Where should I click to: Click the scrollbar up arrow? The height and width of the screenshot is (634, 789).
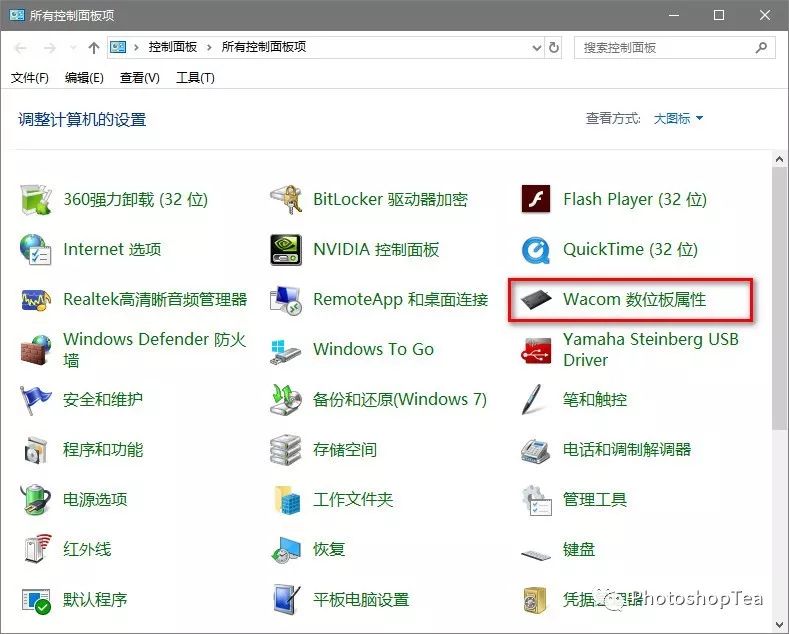[x=780, y=160]
